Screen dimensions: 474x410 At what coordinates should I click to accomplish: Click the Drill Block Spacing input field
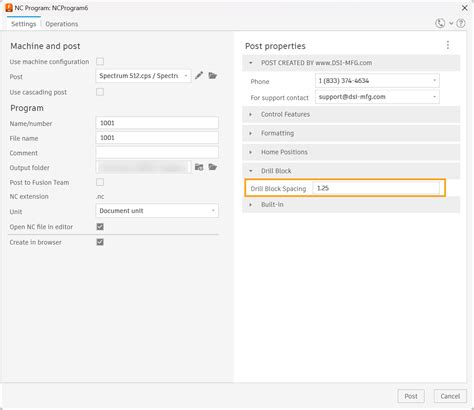[x=376, y=188]
